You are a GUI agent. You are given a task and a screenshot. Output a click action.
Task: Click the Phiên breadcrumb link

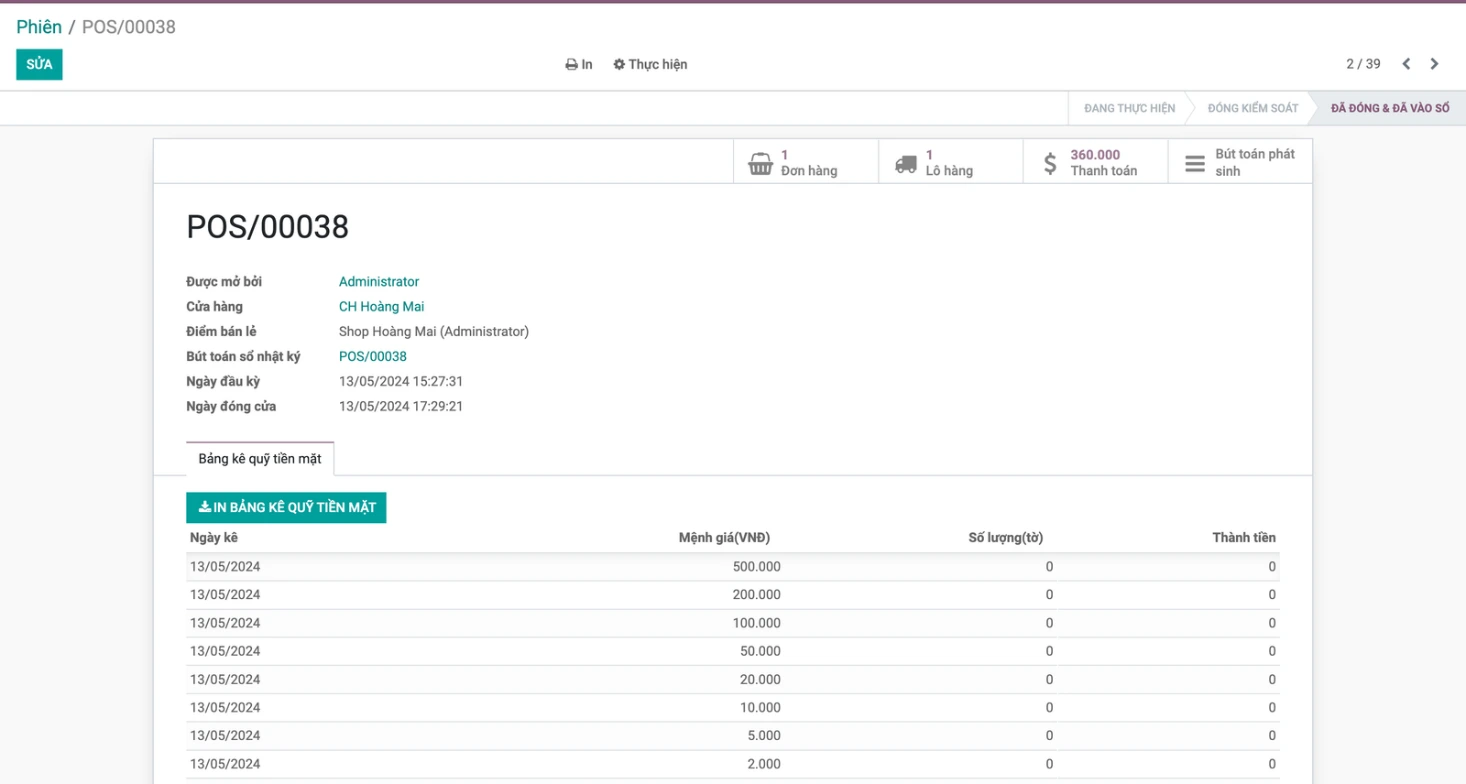(39, 27)
